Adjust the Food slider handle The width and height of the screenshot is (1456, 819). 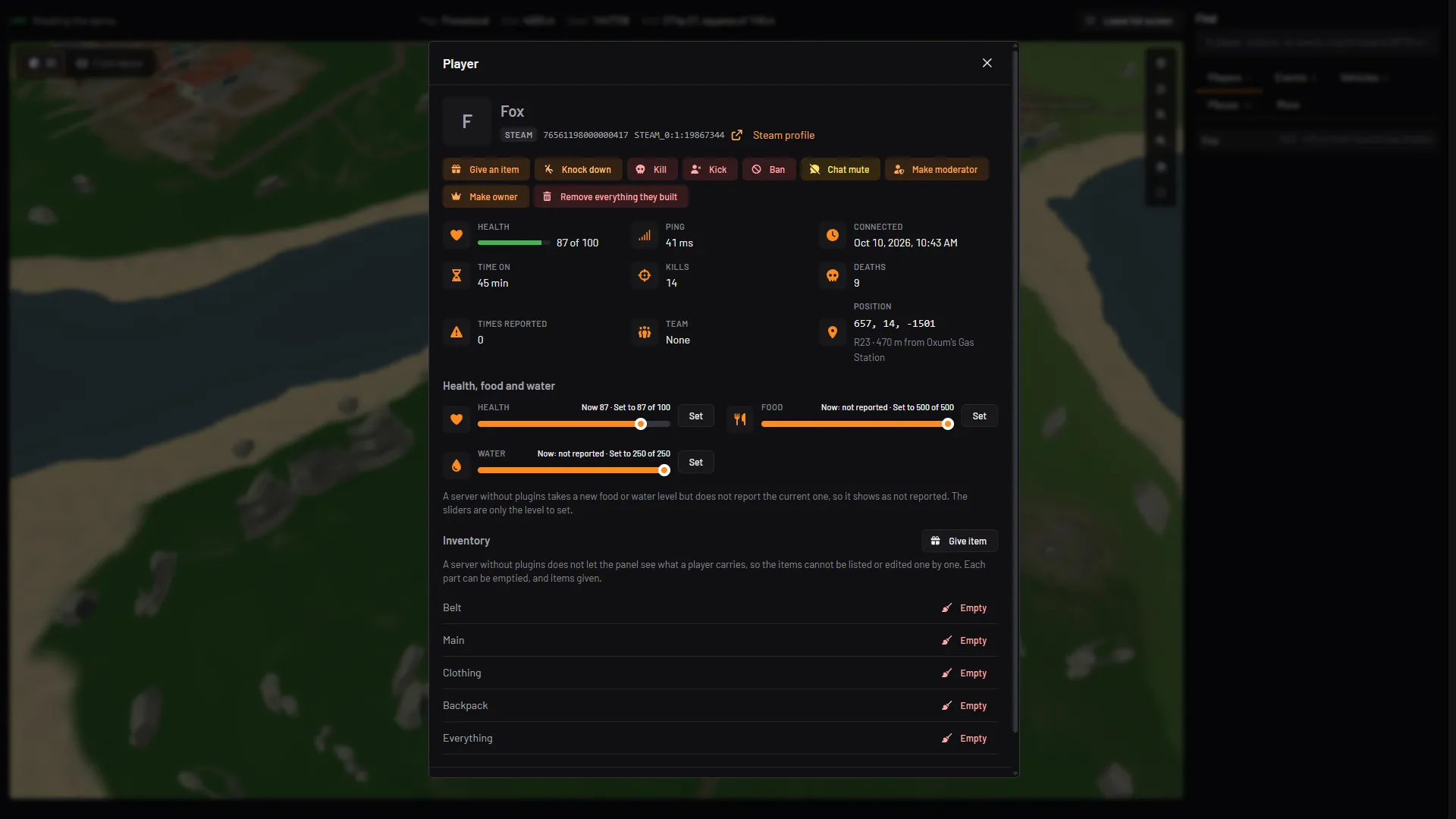[x=948, y=424]
